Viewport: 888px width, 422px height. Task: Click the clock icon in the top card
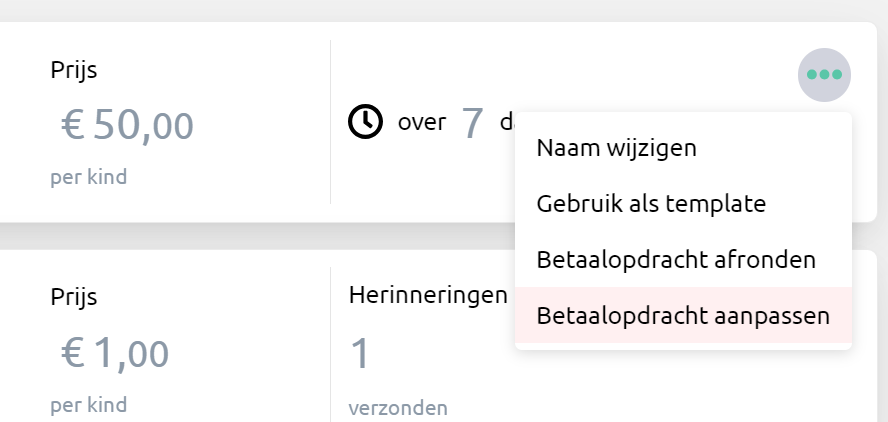click(x=365, y=122)
